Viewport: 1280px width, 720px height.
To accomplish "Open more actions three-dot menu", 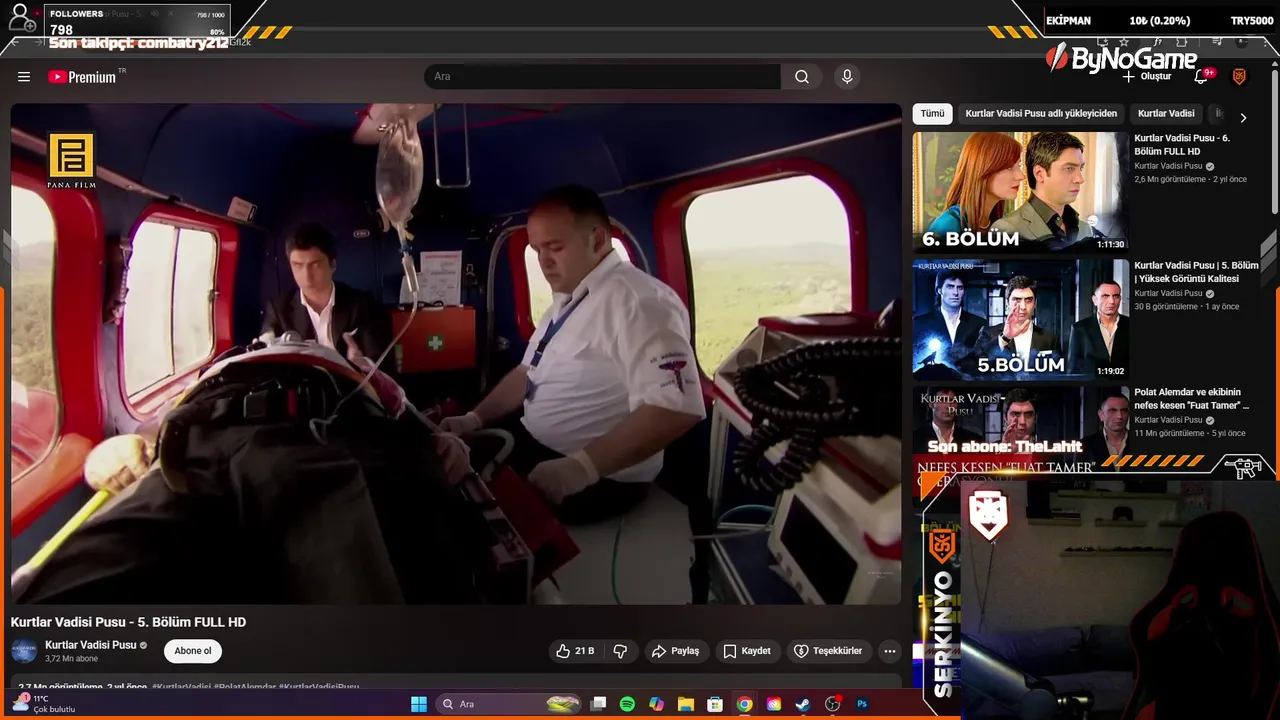I will pos(890,651).
